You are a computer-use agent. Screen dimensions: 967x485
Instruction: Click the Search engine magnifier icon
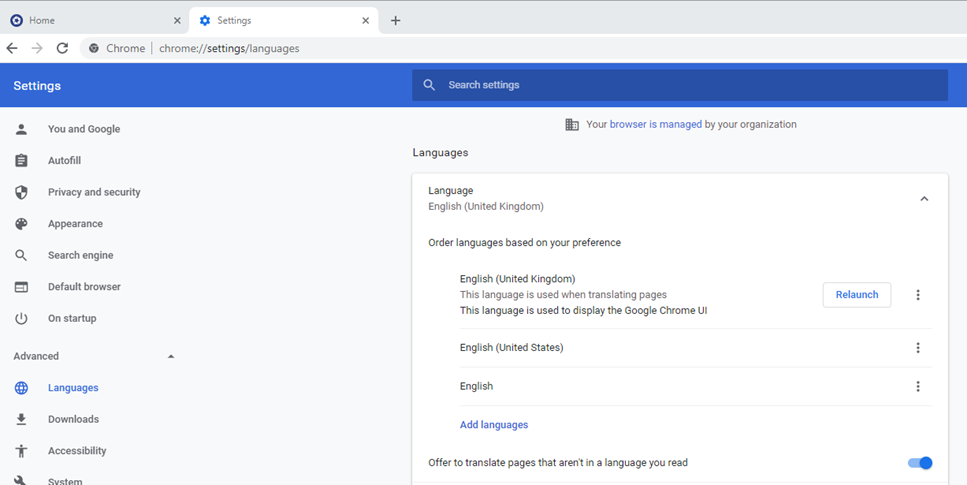22,255
